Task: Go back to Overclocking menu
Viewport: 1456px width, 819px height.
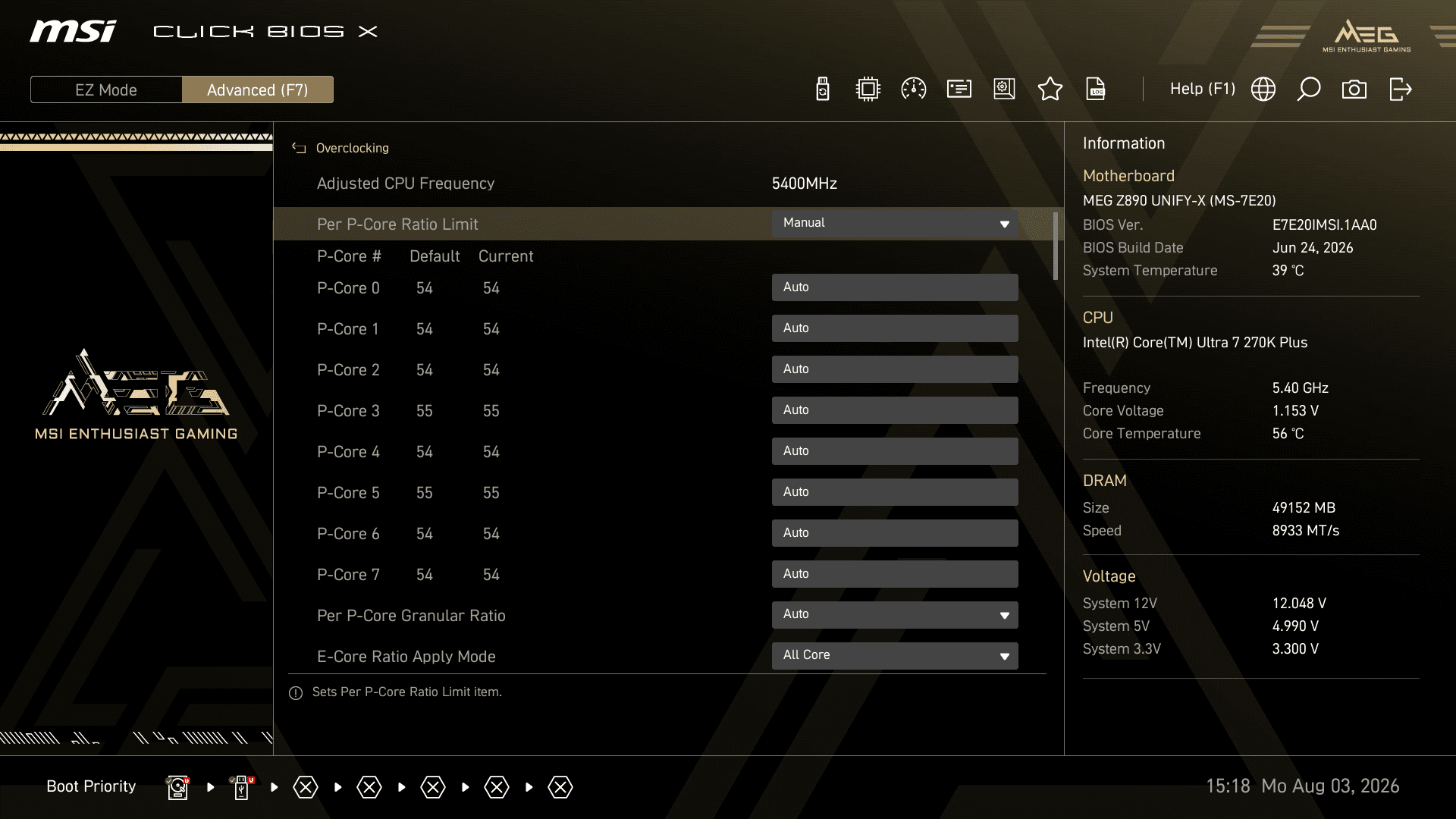Action: point(352,149)
